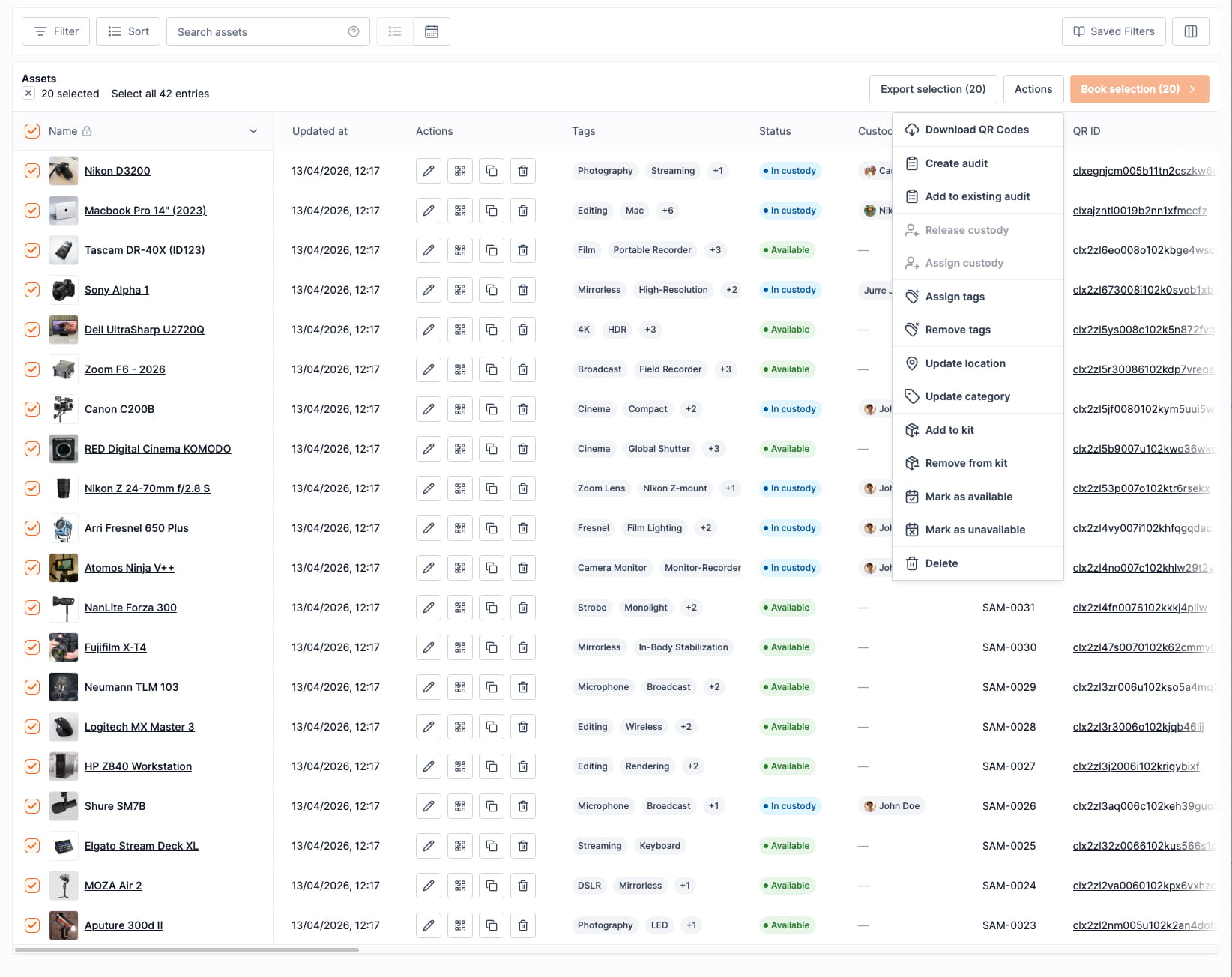Delete the Fujifilm X-T4 row via trash icon
Viewport: 1232px width, 977px height.
point(523,647)
